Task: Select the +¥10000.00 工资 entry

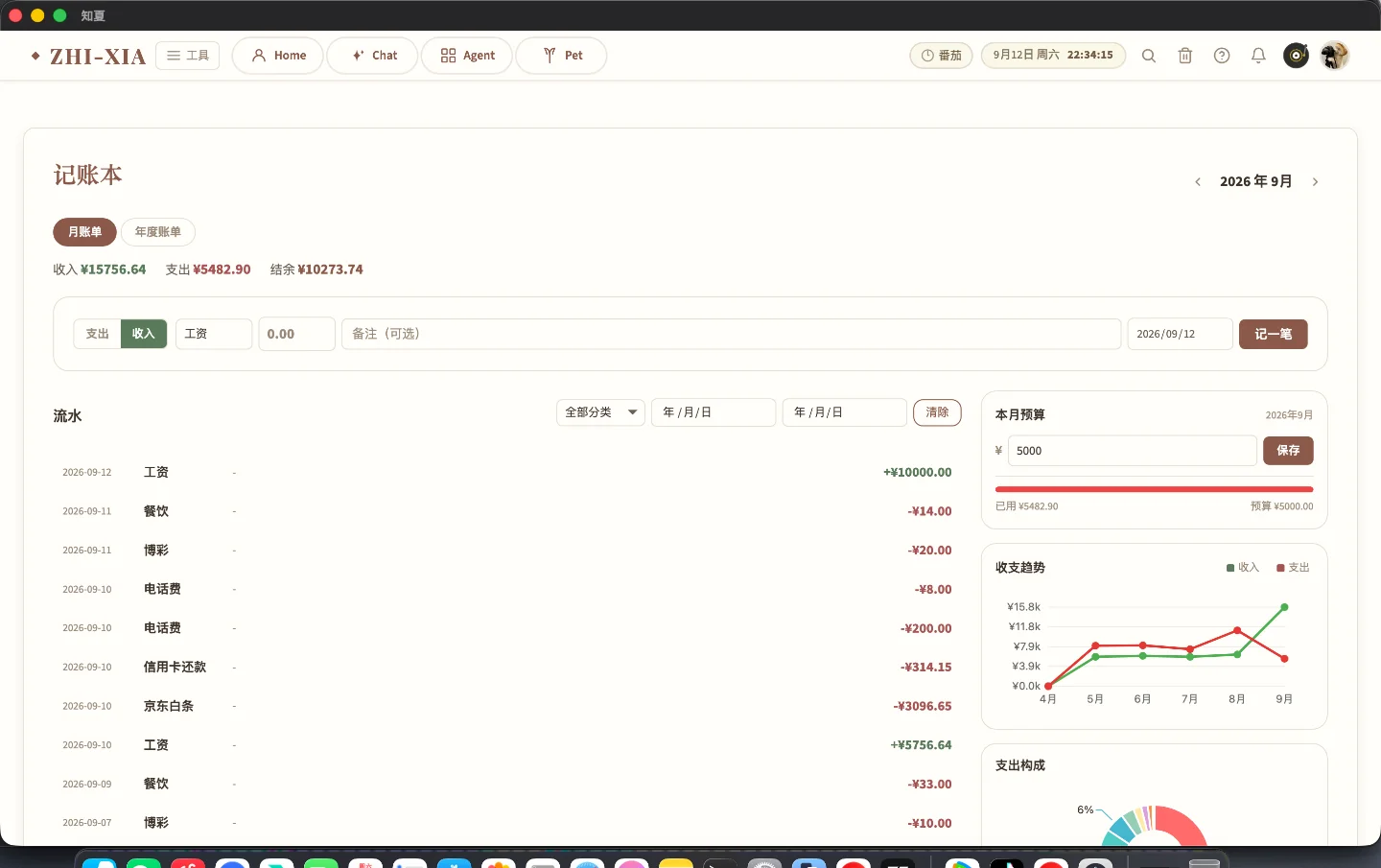Action: pyautogui.click(x=507, y=473)
